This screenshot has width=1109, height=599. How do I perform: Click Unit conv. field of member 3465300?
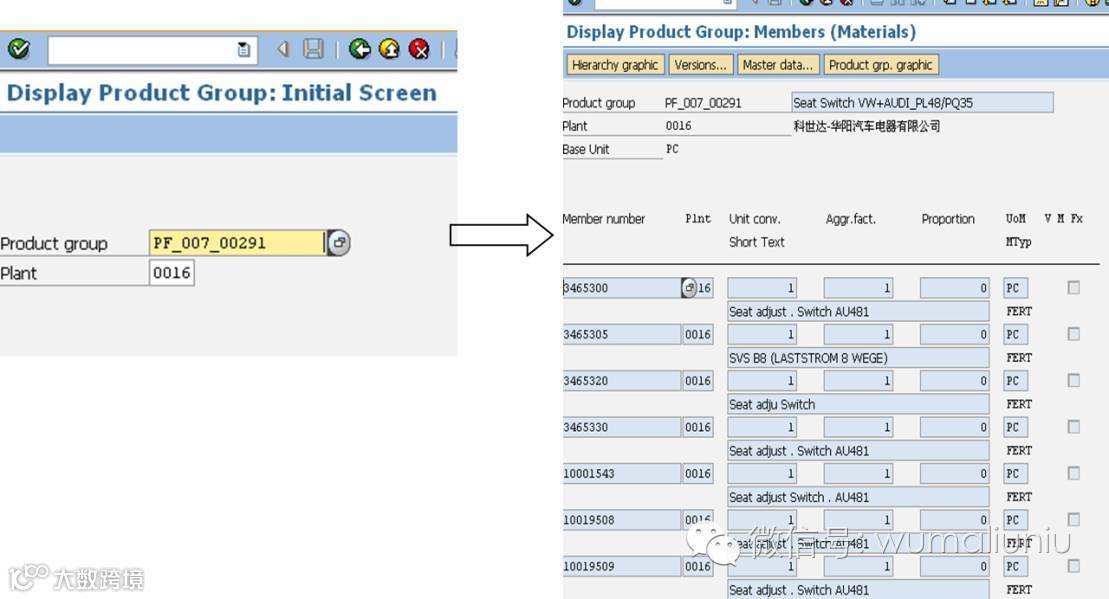pos(762,288)
